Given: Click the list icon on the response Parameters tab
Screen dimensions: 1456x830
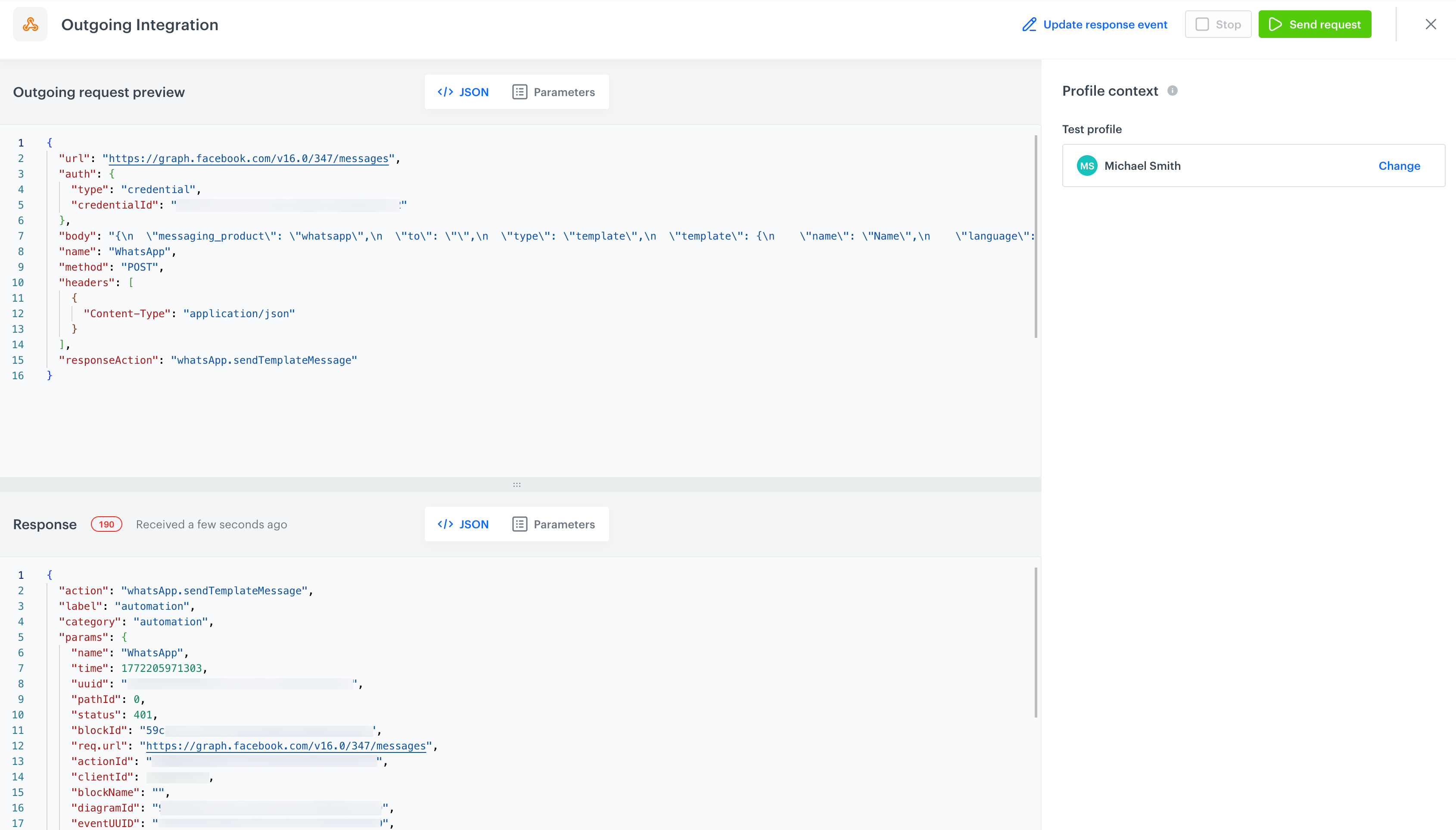Looking at the screenshot, I should tap(519, 524).
